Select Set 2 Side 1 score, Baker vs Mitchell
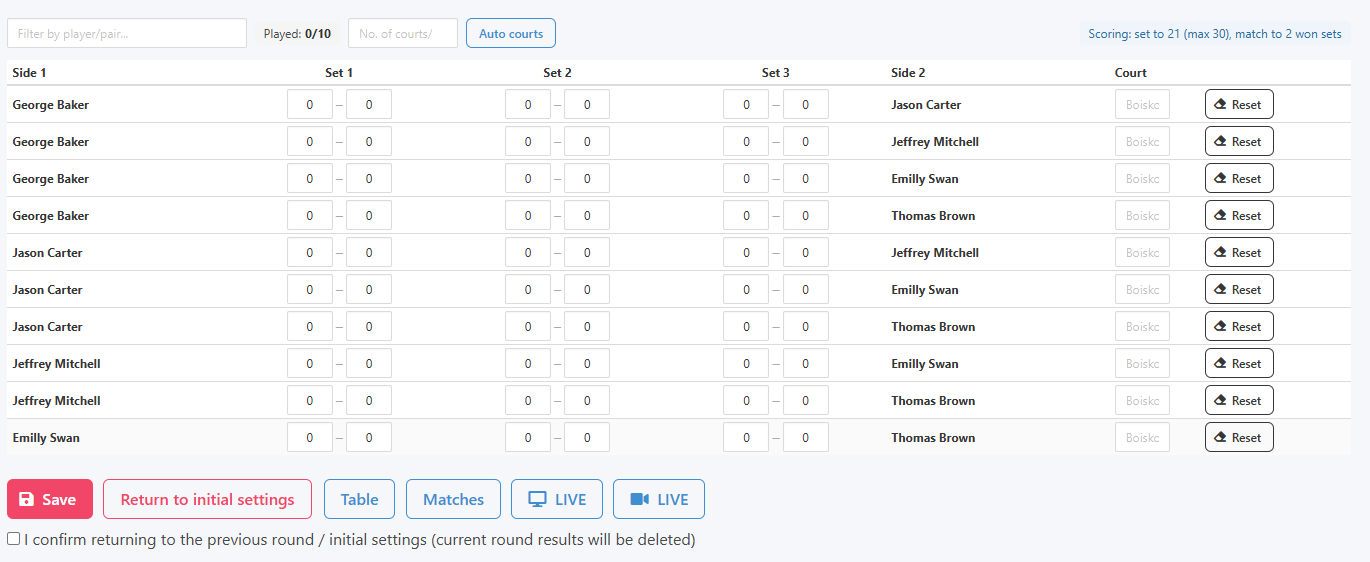 tap(528, 141)
